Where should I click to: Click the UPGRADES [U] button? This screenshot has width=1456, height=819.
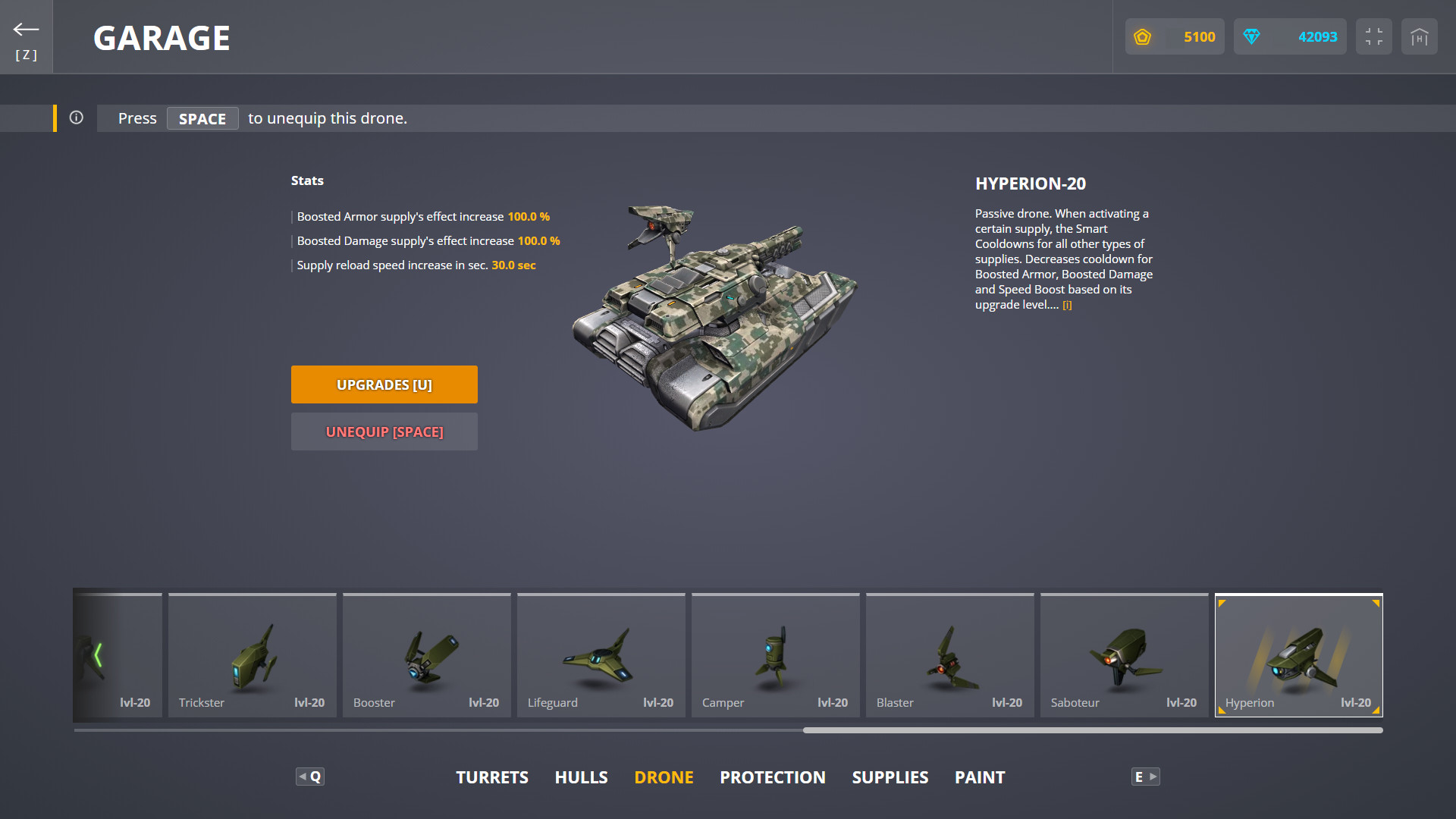pos(384,384)
